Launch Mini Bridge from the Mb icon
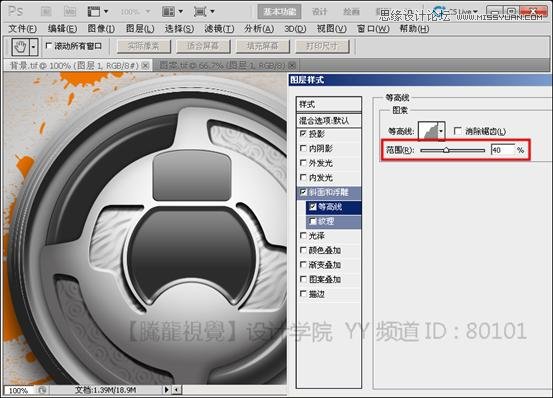Screen dimensions: 553x398 [x=70, y=12]
